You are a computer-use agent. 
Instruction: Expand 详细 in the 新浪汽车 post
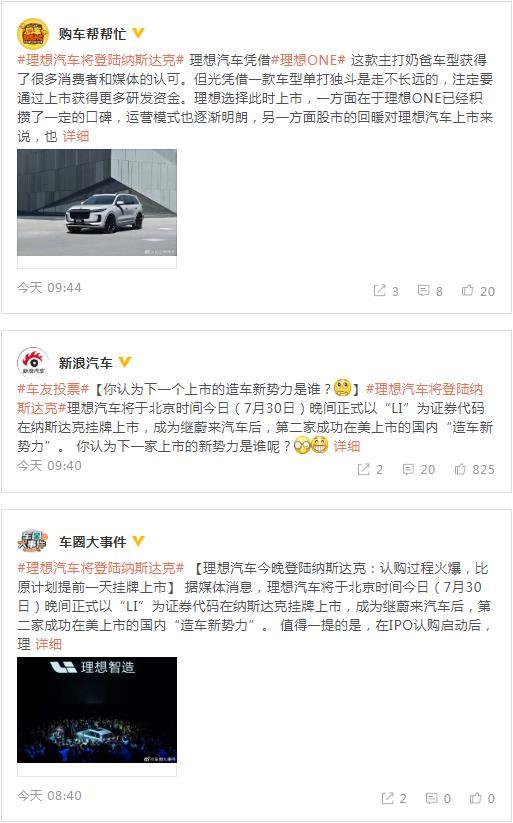click(347, 446)
